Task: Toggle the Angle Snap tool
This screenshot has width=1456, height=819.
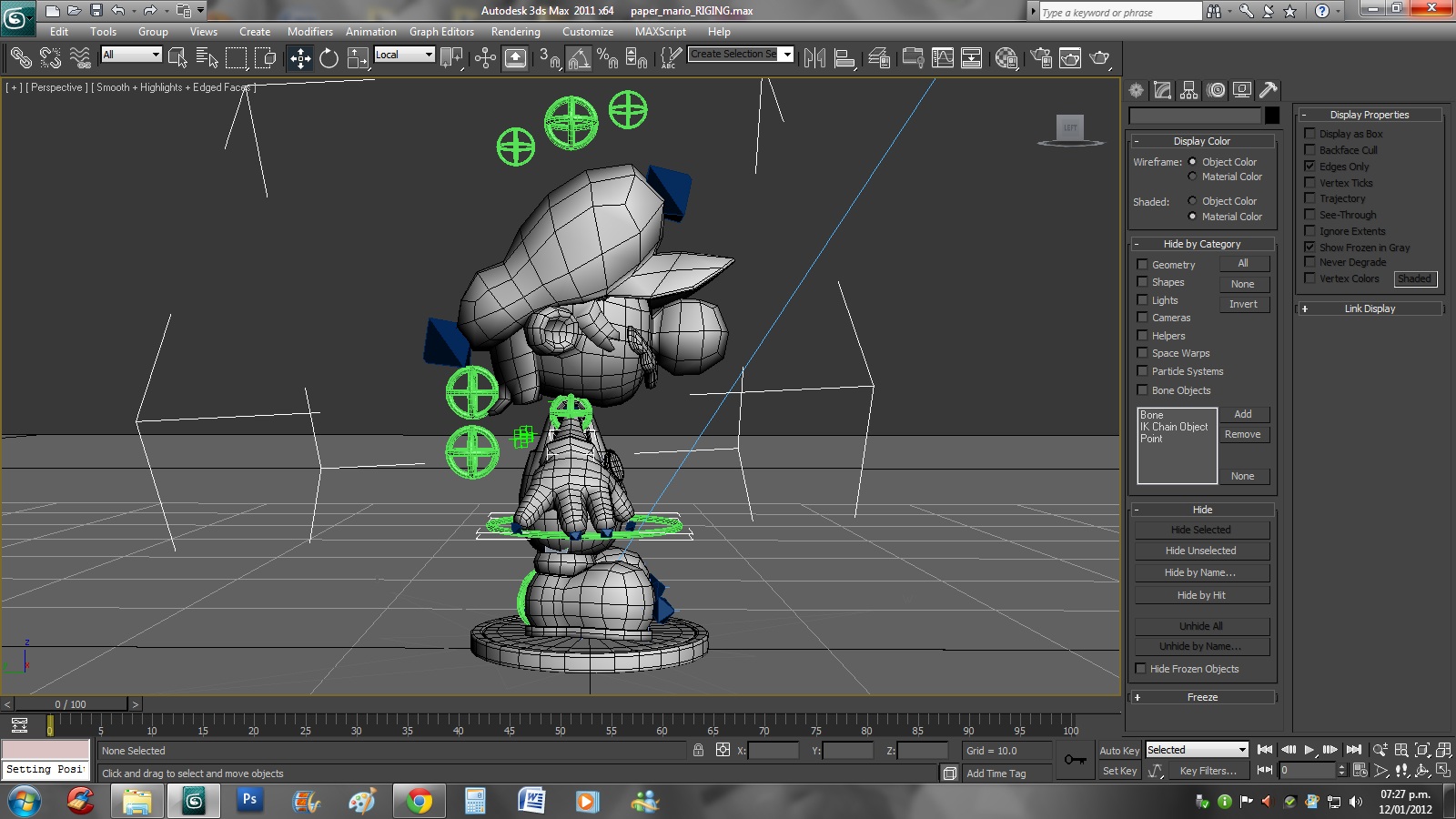Action: click(579, 58)
